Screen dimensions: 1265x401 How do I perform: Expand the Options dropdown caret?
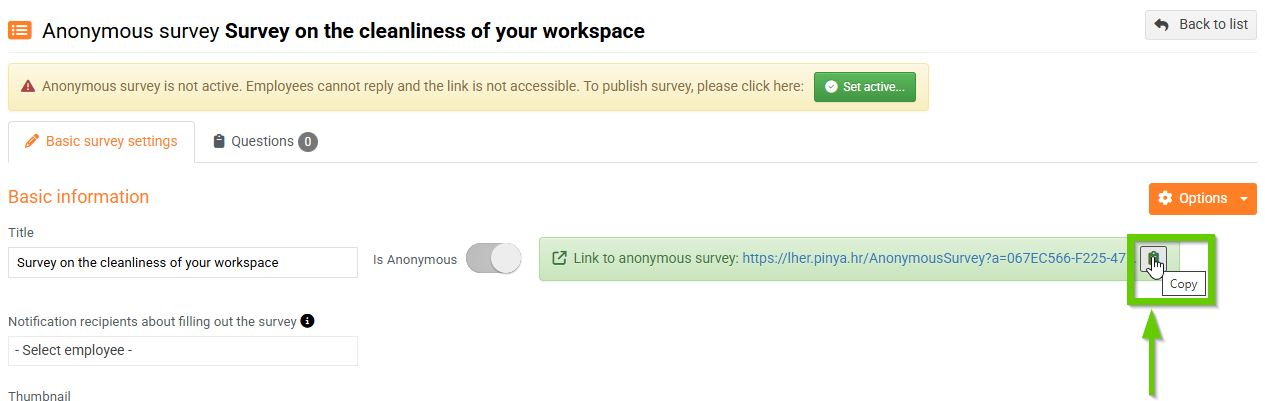point(1243,198)
